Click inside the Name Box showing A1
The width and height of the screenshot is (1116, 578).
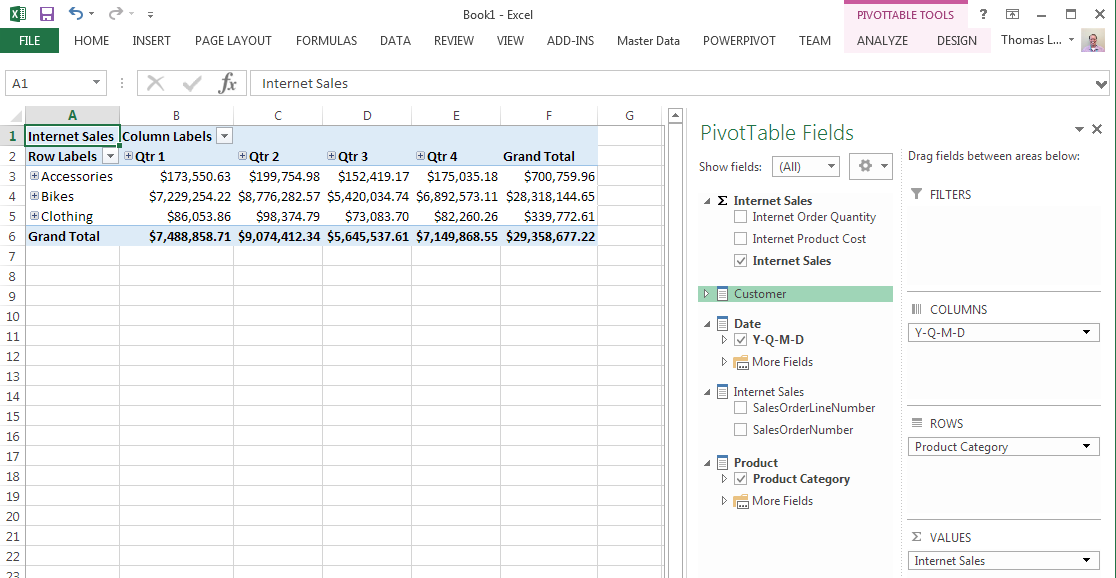click(48, 83)
